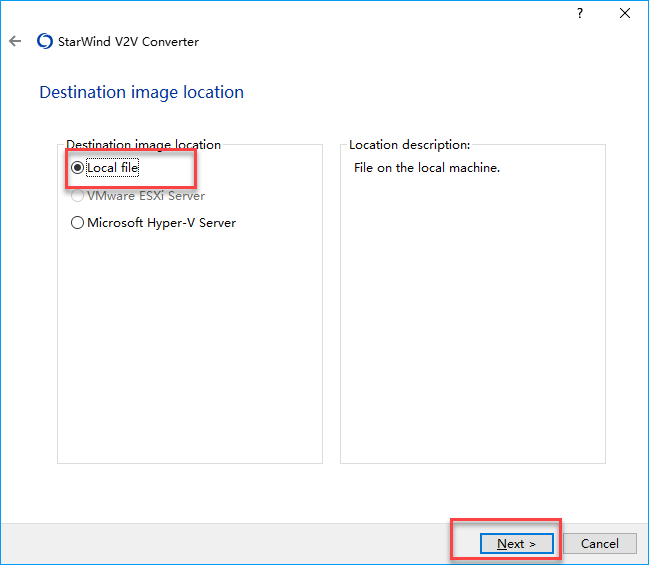Click the 'Destination image location' page heading
This screenshot has height=565, width=649.
click(x=142, y=92)
